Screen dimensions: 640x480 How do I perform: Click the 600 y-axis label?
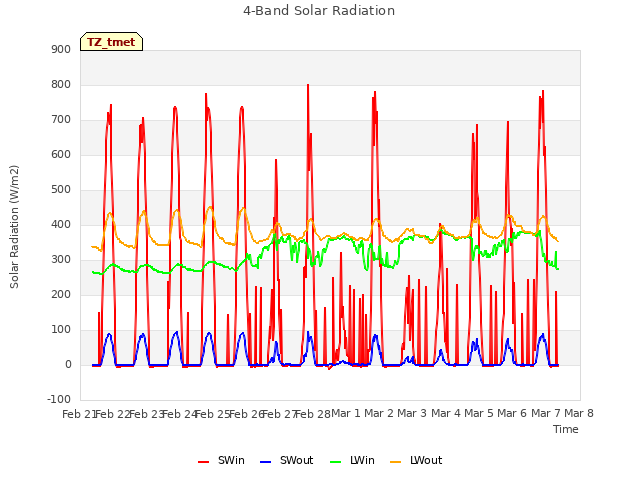(61, 155)
